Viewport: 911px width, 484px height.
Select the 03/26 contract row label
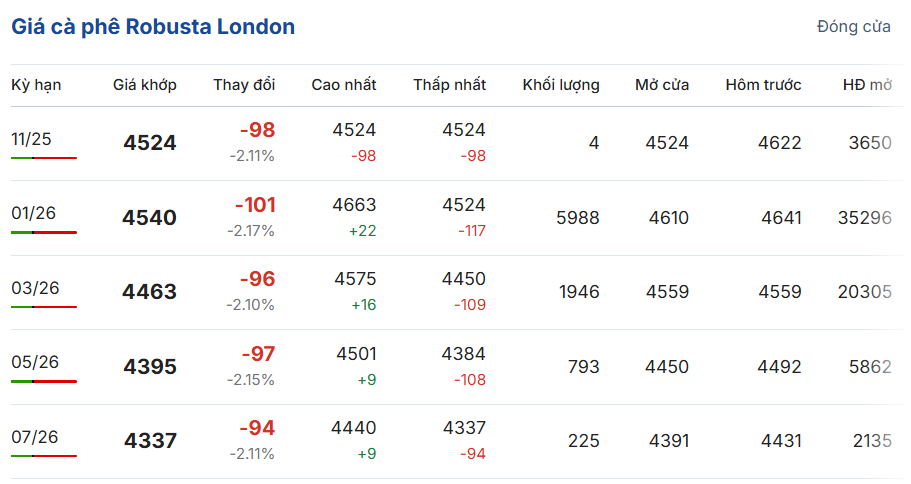coord(36,288)
